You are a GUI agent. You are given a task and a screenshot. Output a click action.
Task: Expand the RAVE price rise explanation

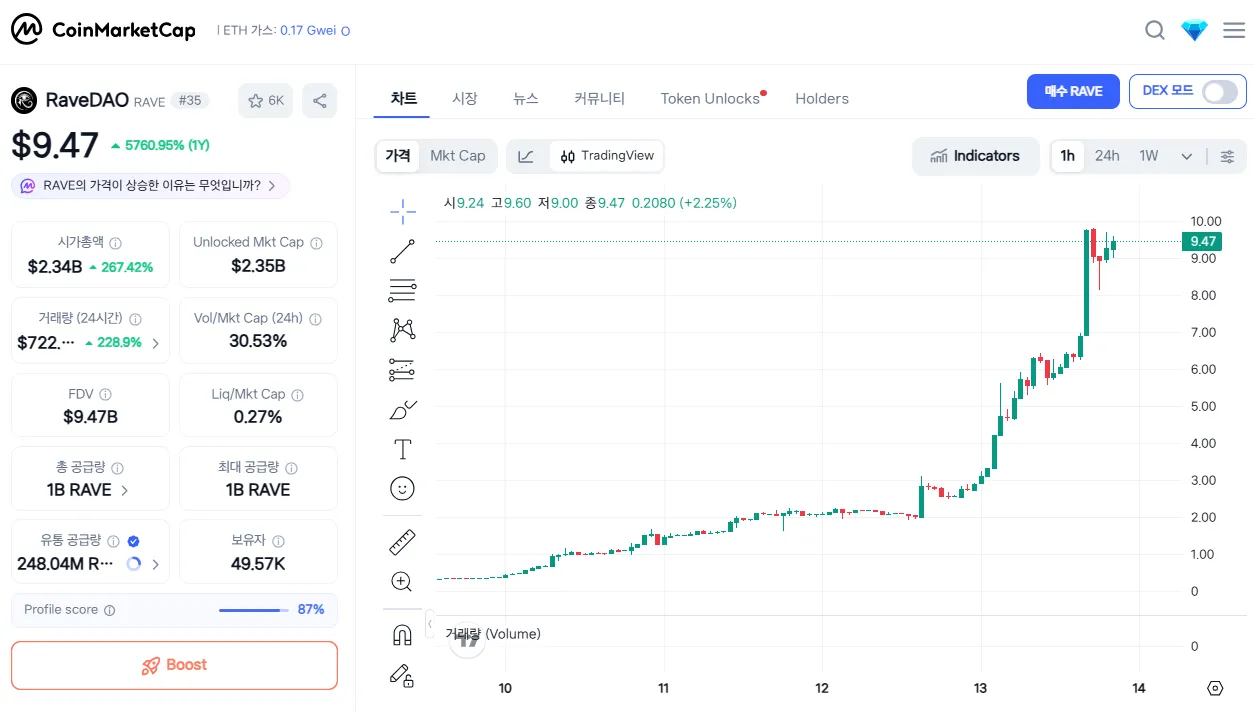[151, 185]
